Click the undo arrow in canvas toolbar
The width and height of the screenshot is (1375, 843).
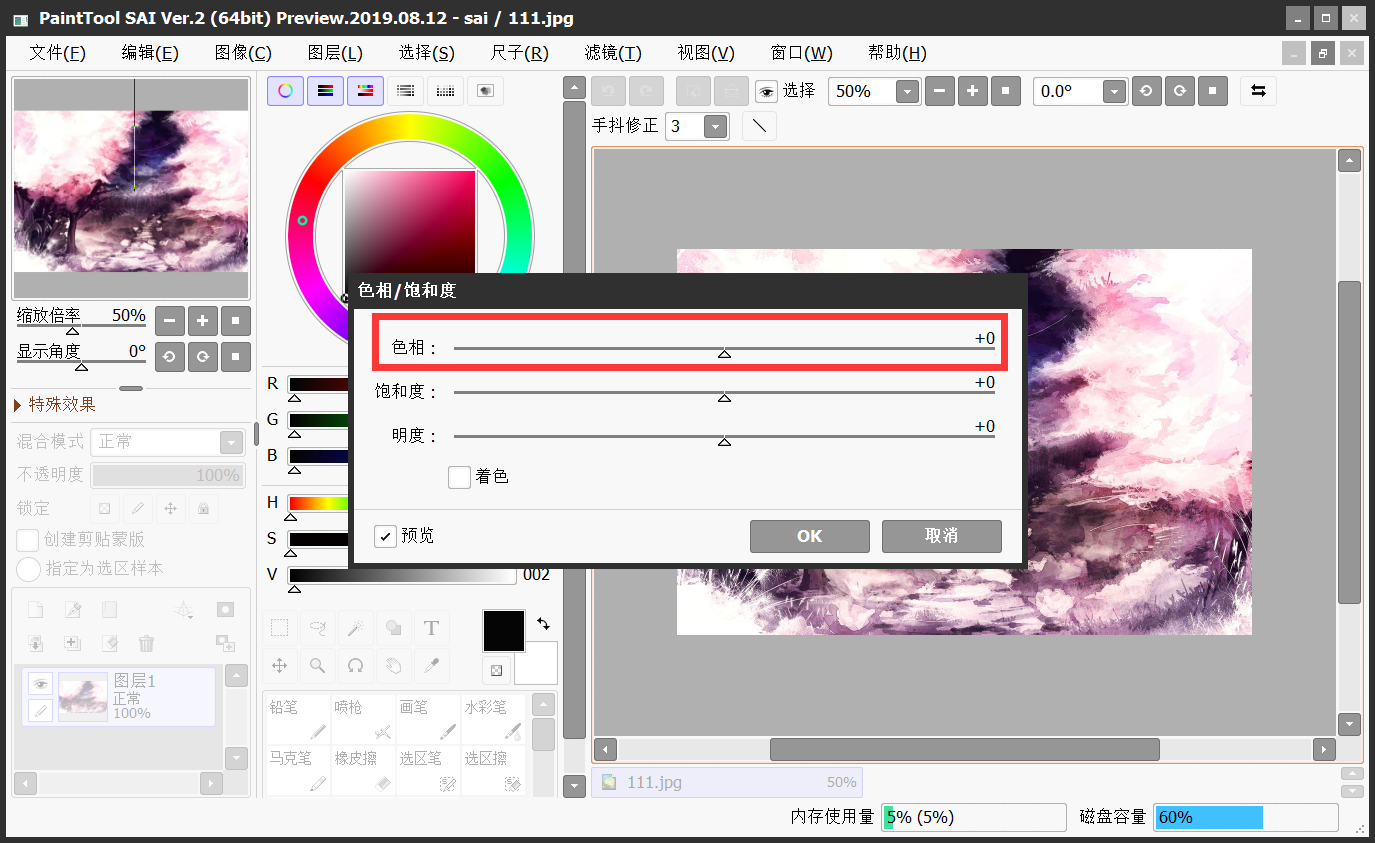(608, 91)
